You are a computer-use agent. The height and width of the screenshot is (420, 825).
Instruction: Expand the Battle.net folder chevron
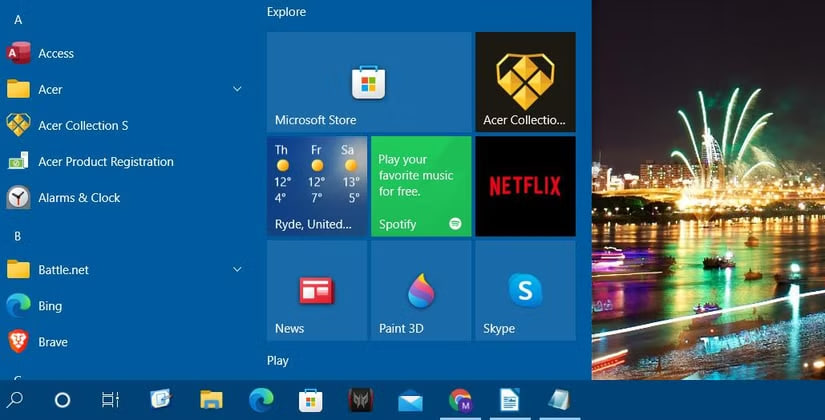237,269
